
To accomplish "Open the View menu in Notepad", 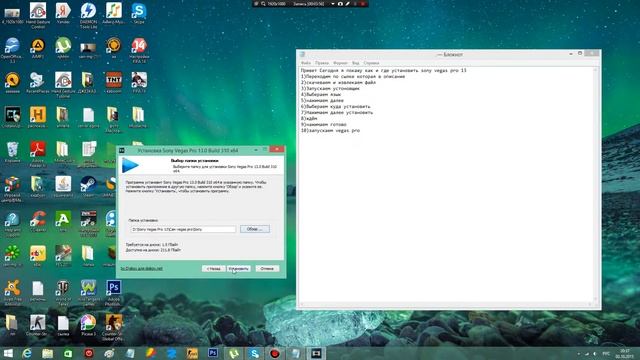I will [356, 63].
